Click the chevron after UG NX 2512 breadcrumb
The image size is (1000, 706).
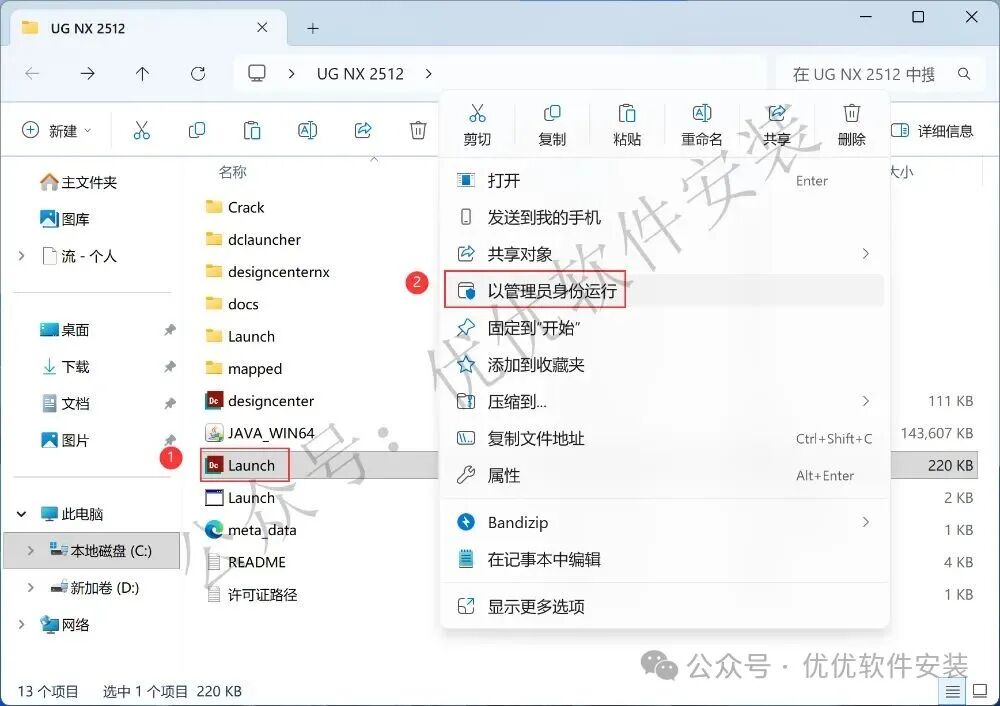[x=429, y=74]
